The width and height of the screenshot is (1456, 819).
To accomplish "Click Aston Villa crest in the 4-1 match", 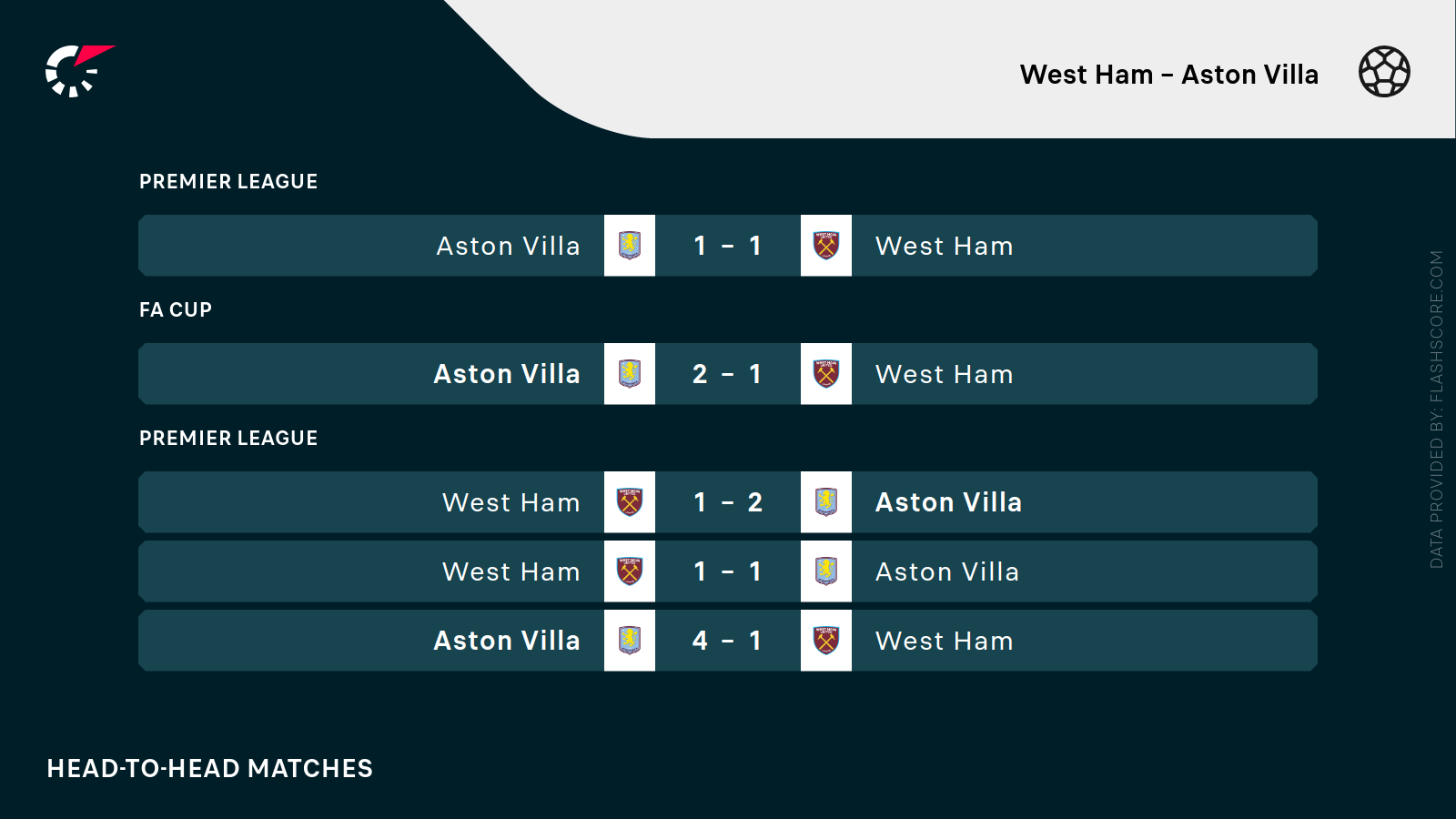I will [x=630, y=641].
